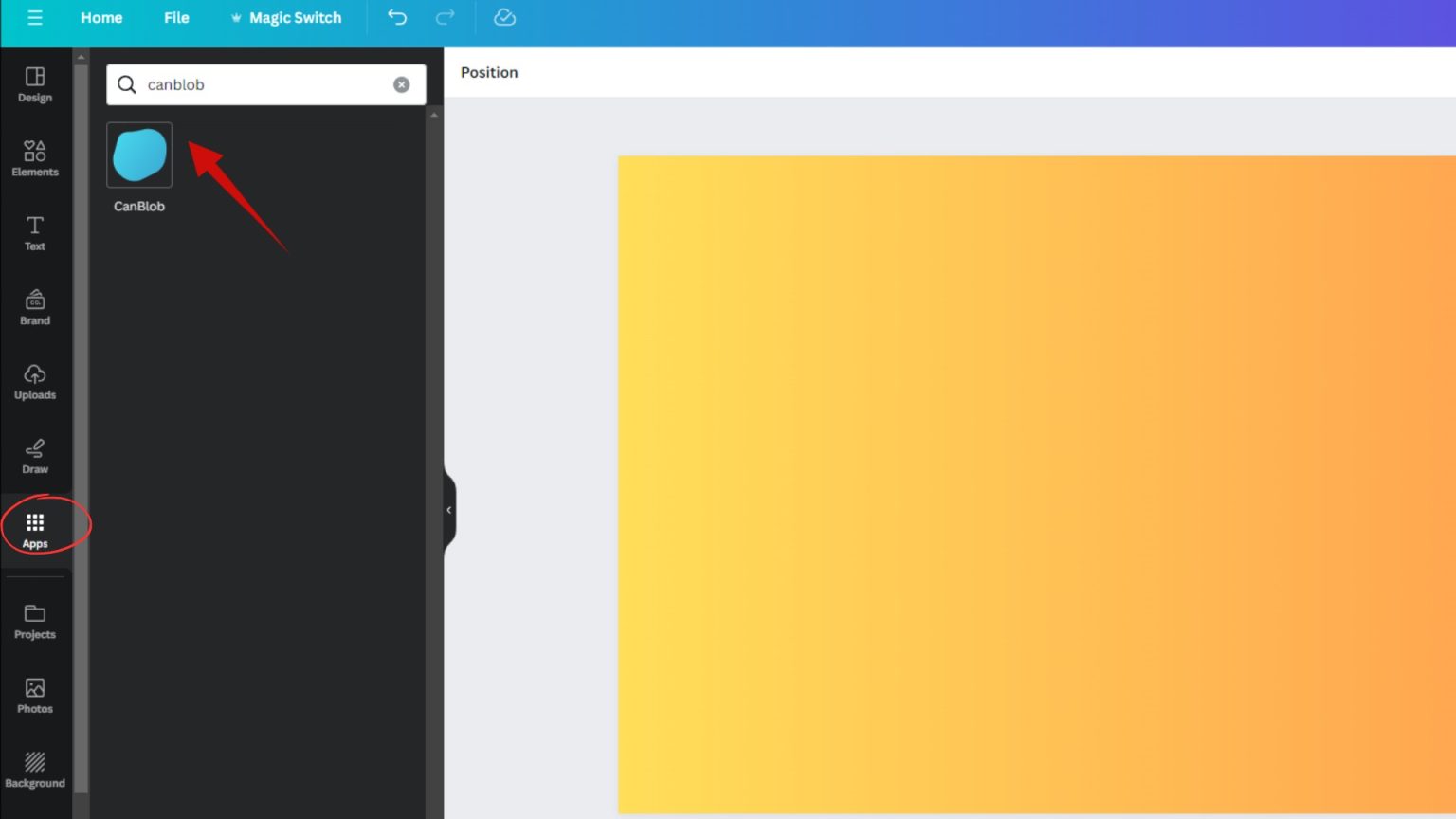The width and height of the screenshot is (1456, 819).
Task: Clear the canblob search query
Action: pos(402,84)
